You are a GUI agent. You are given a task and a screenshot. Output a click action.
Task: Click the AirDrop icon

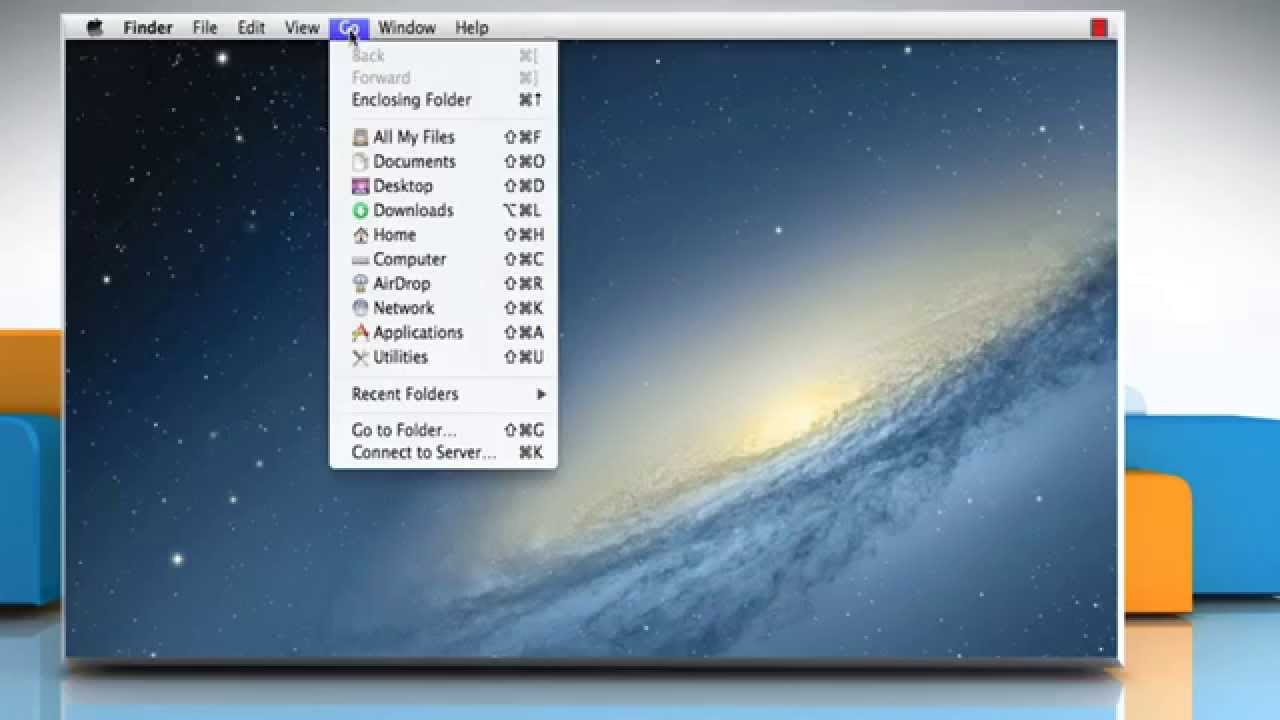[x=361, y=284]
